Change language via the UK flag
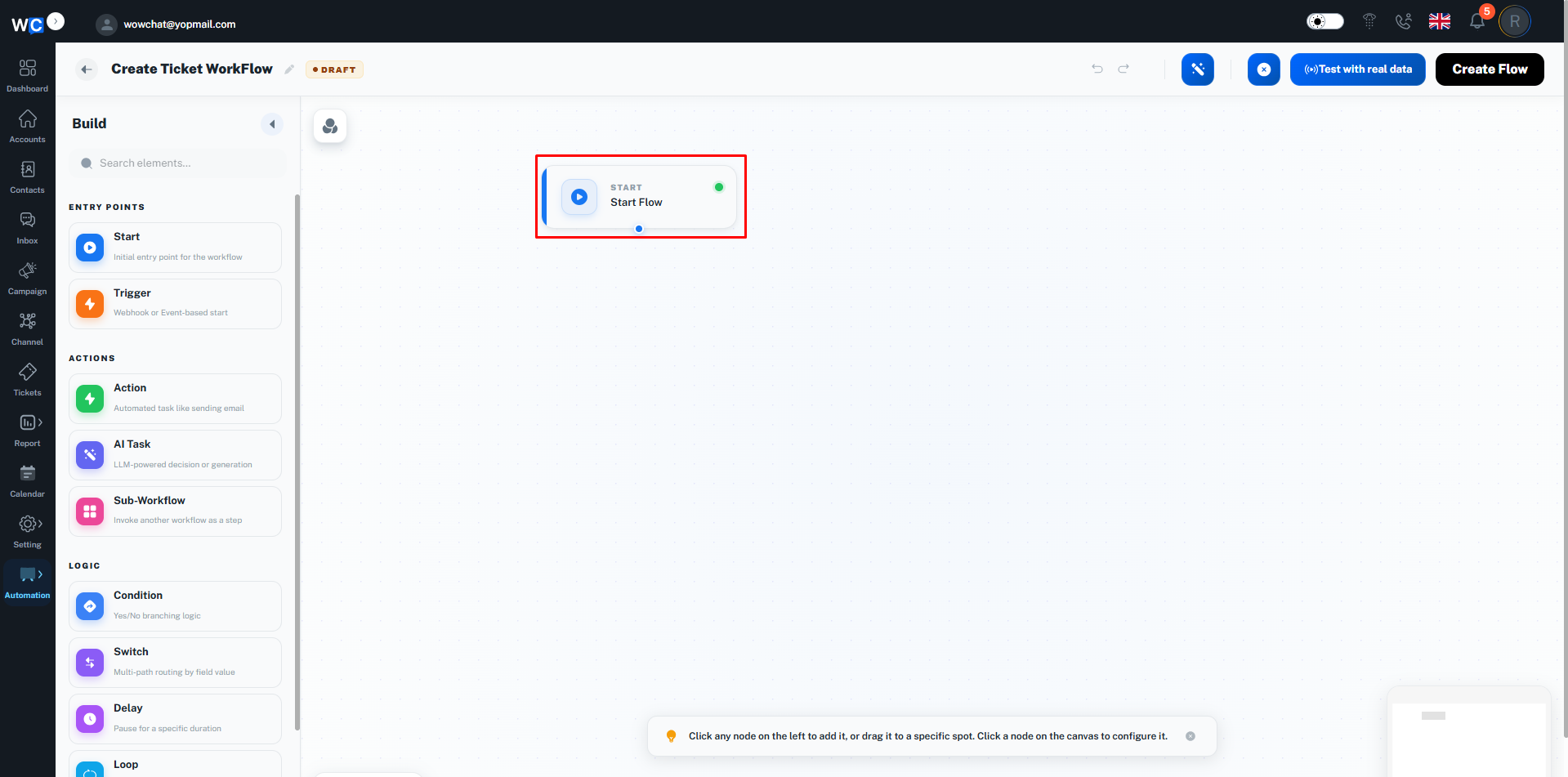This screenshot has width=1568, height=777. (x=1439, y=21)
